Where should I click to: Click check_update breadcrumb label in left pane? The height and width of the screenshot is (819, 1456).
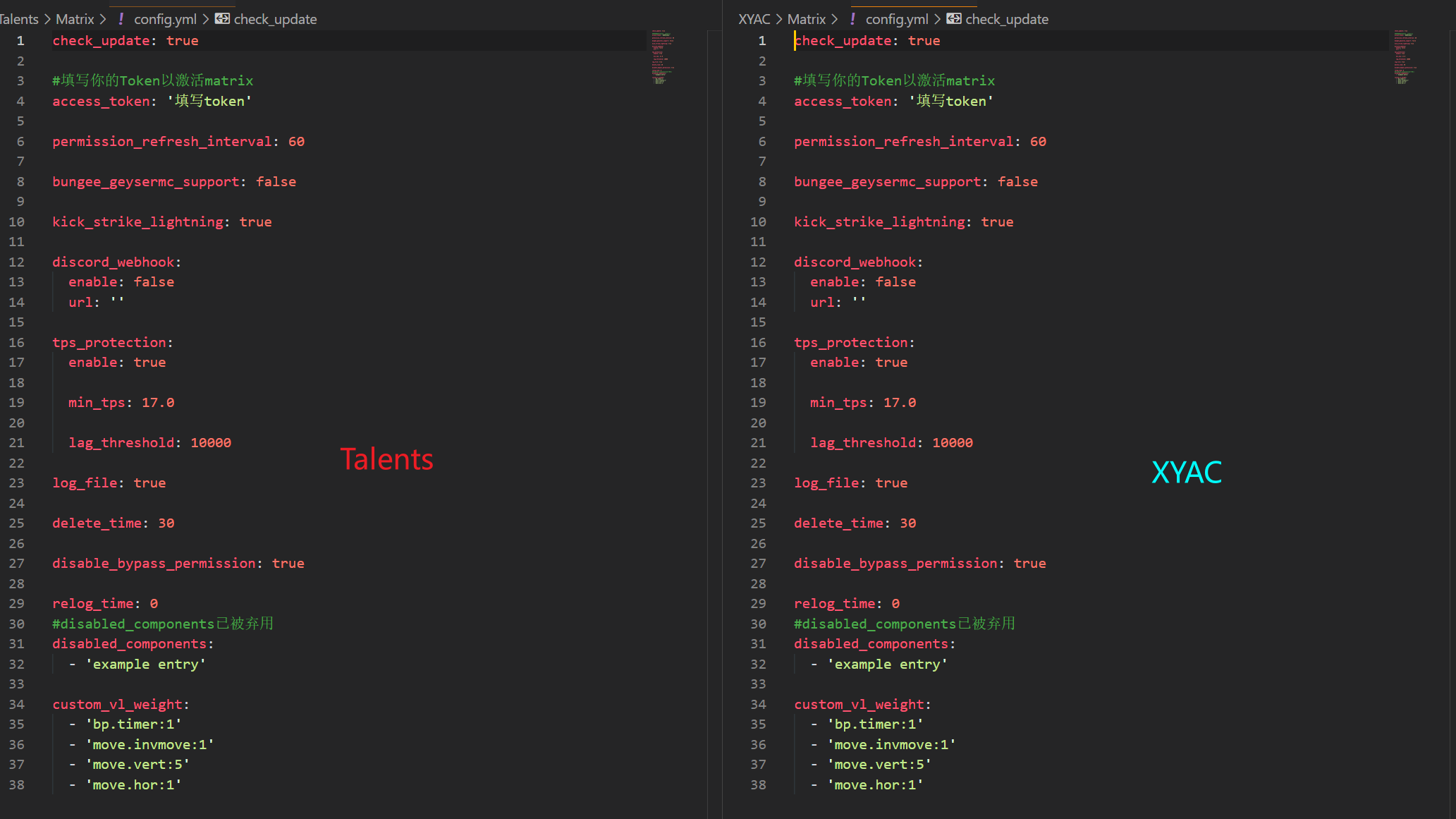pos(275,19)
